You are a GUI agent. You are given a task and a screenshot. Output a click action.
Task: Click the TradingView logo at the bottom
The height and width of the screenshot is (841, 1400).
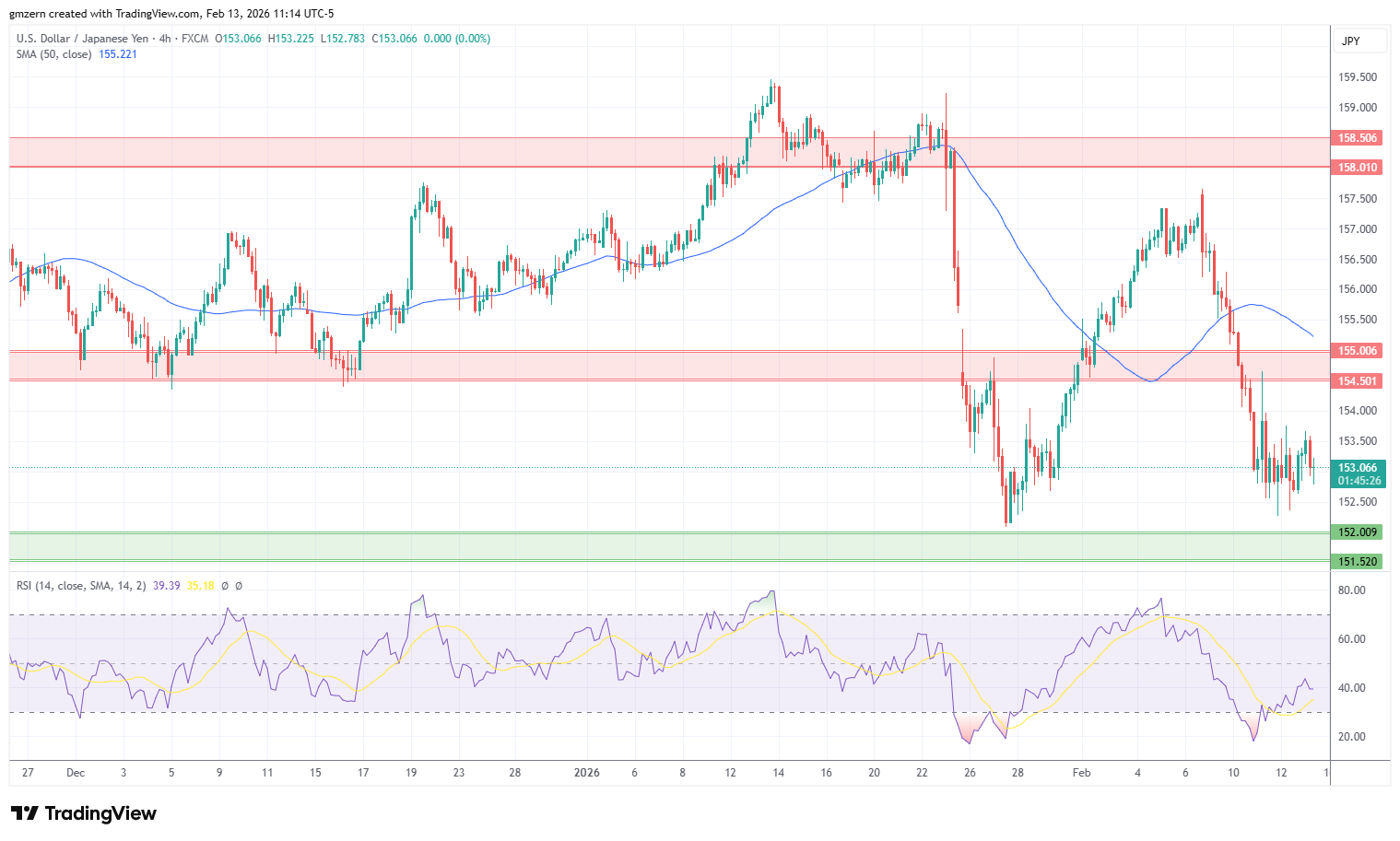click(x=84, y=813)
